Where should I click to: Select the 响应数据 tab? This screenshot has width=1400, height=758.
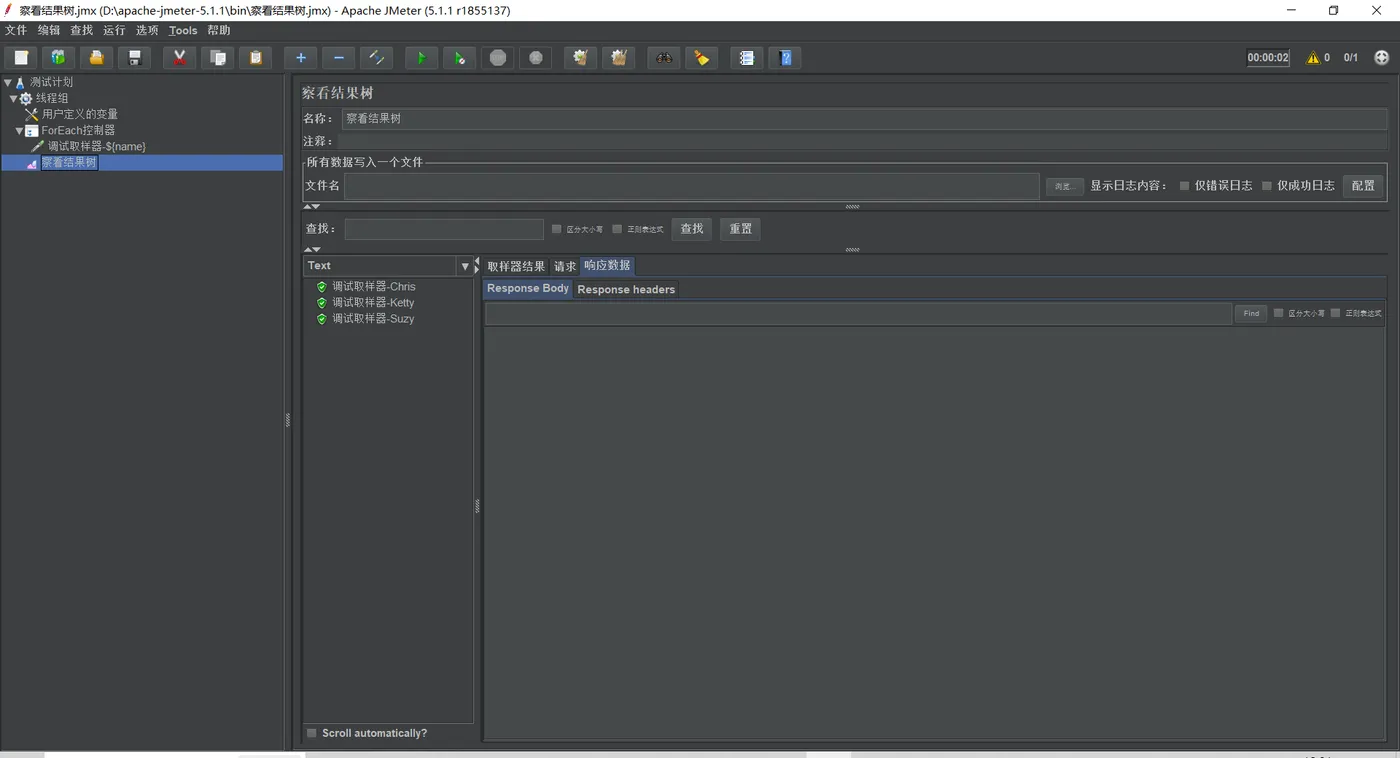(607, 266)
